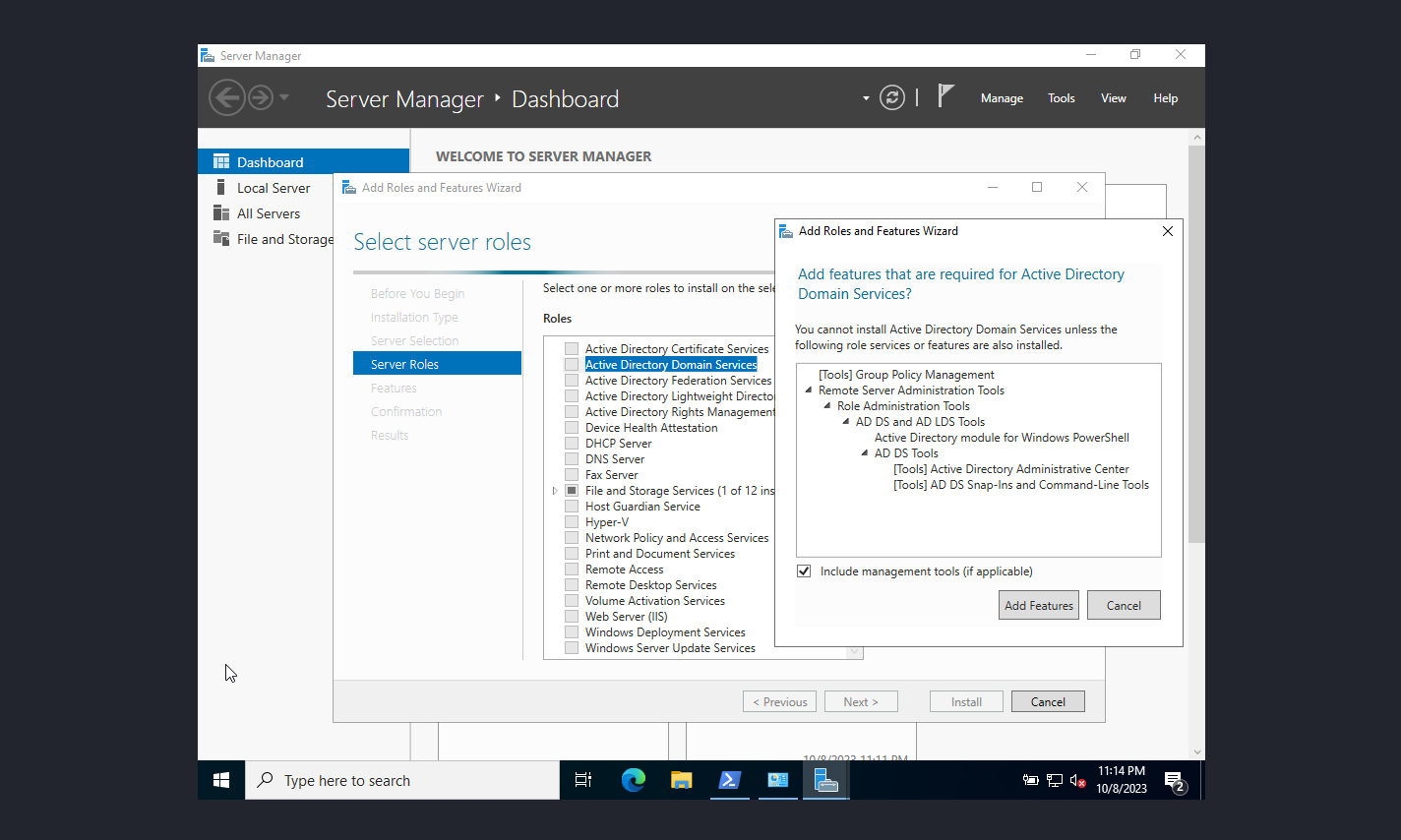Open the Windows Start menu
Viewport: 1401px width, 840px height.
click(221, 780)
